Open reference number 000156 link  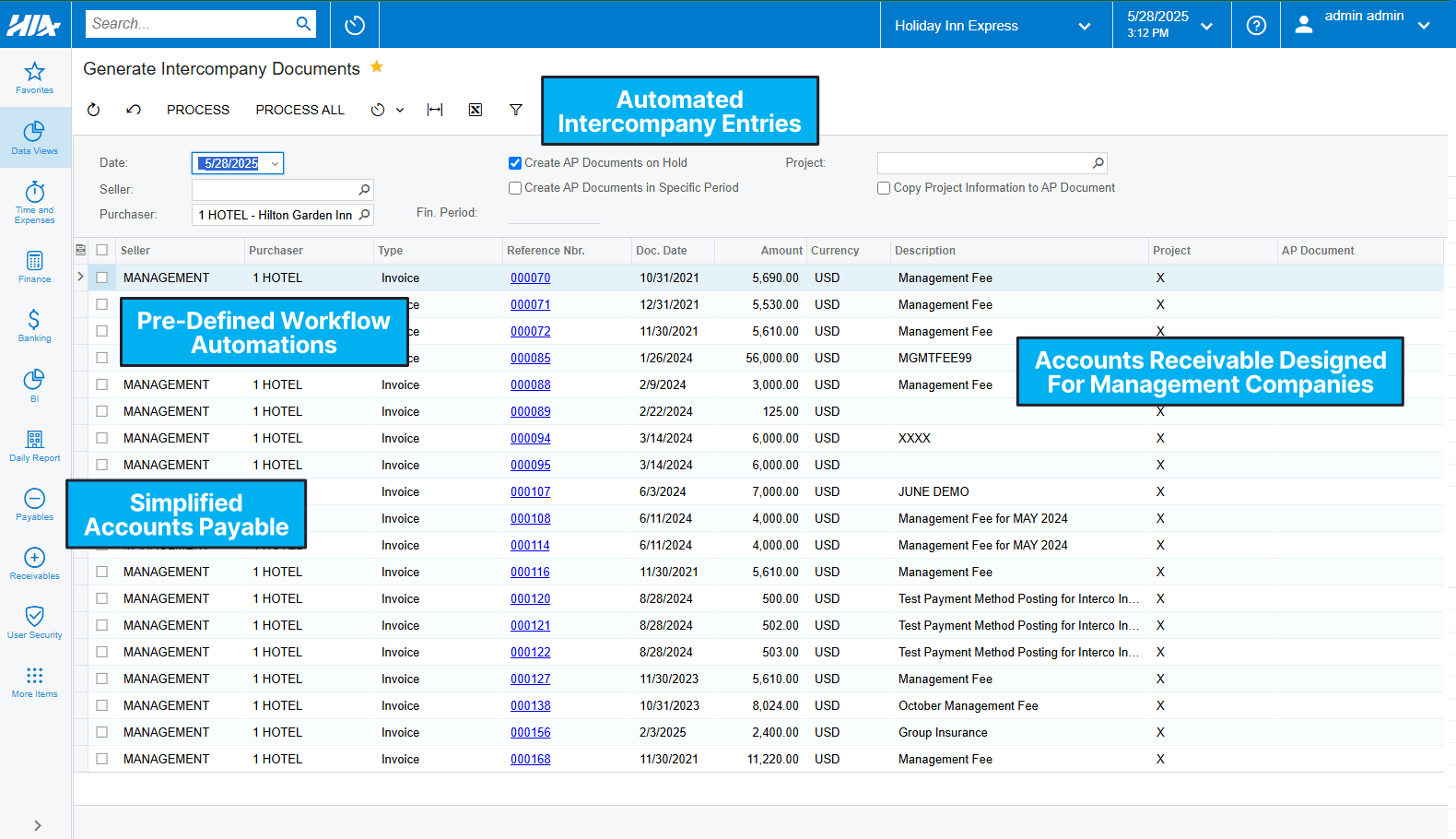tap(531, 732)
